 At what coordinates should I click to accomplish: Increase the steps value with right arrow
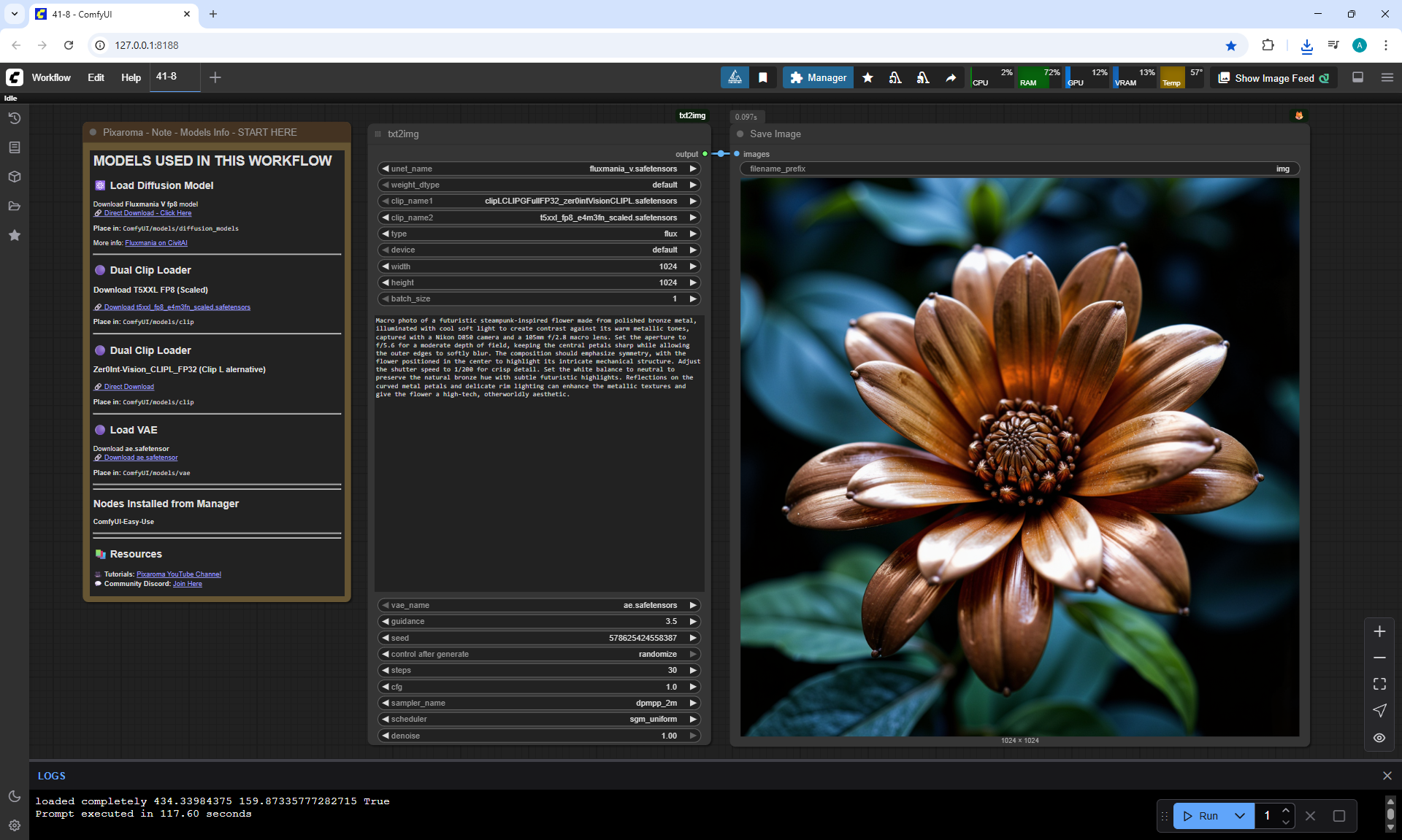[693, 670]
